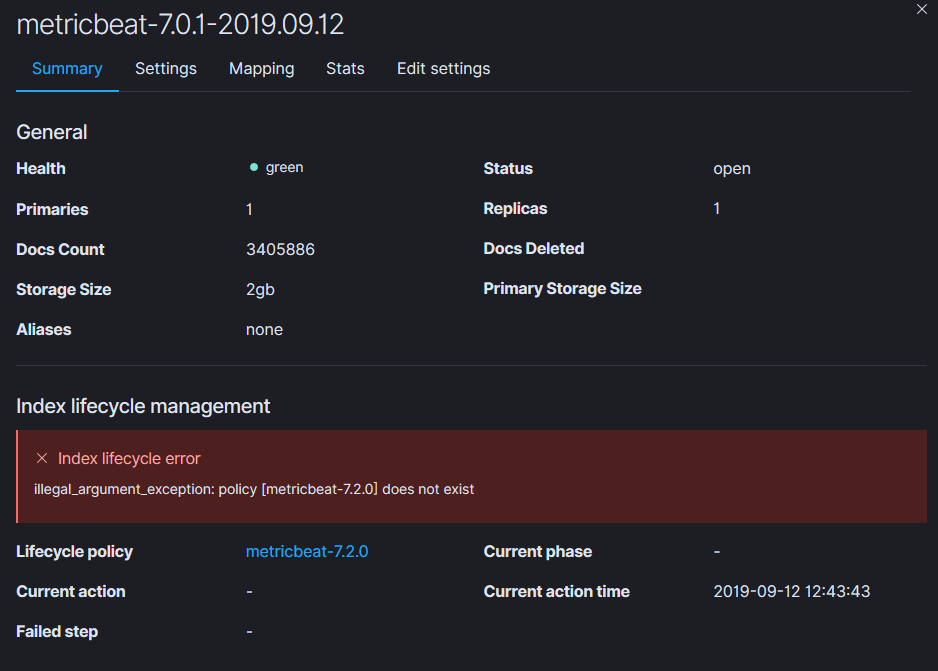Click the Storage Size value 2gb
Viewport: 938px width, 671px height.
[260, 289]
